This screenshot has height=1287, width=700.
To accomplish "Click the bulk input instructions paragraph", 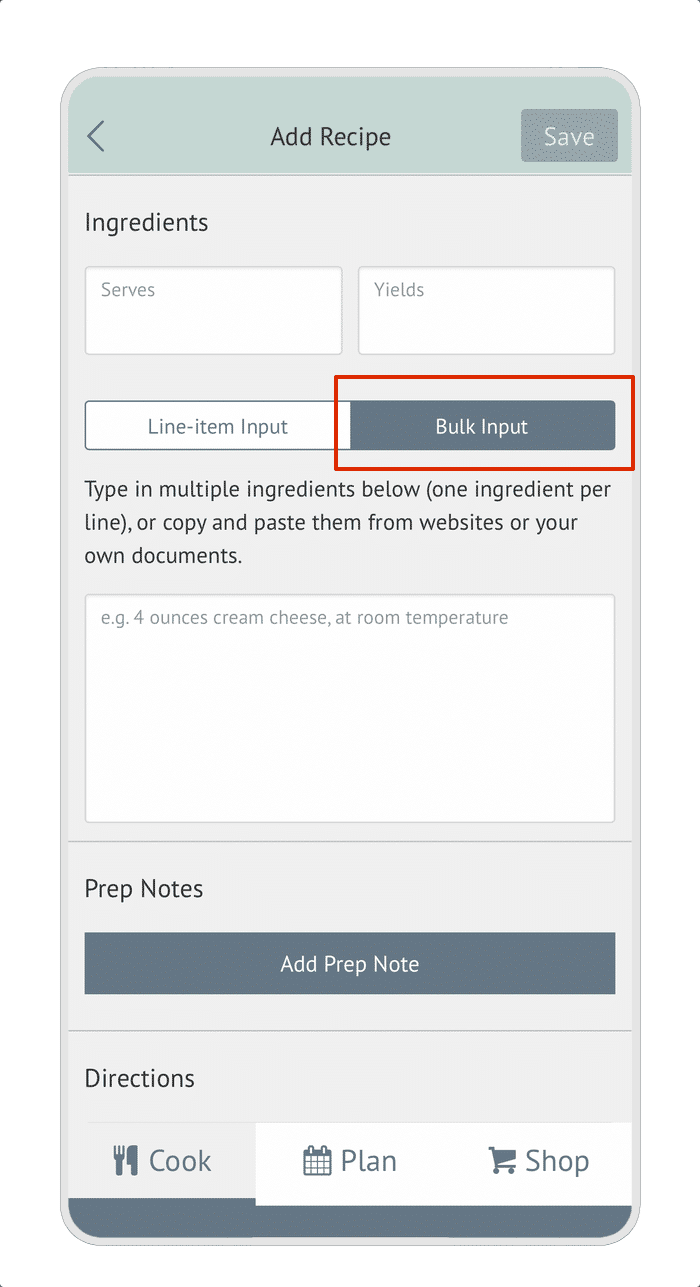I will [x=348, y=523].
